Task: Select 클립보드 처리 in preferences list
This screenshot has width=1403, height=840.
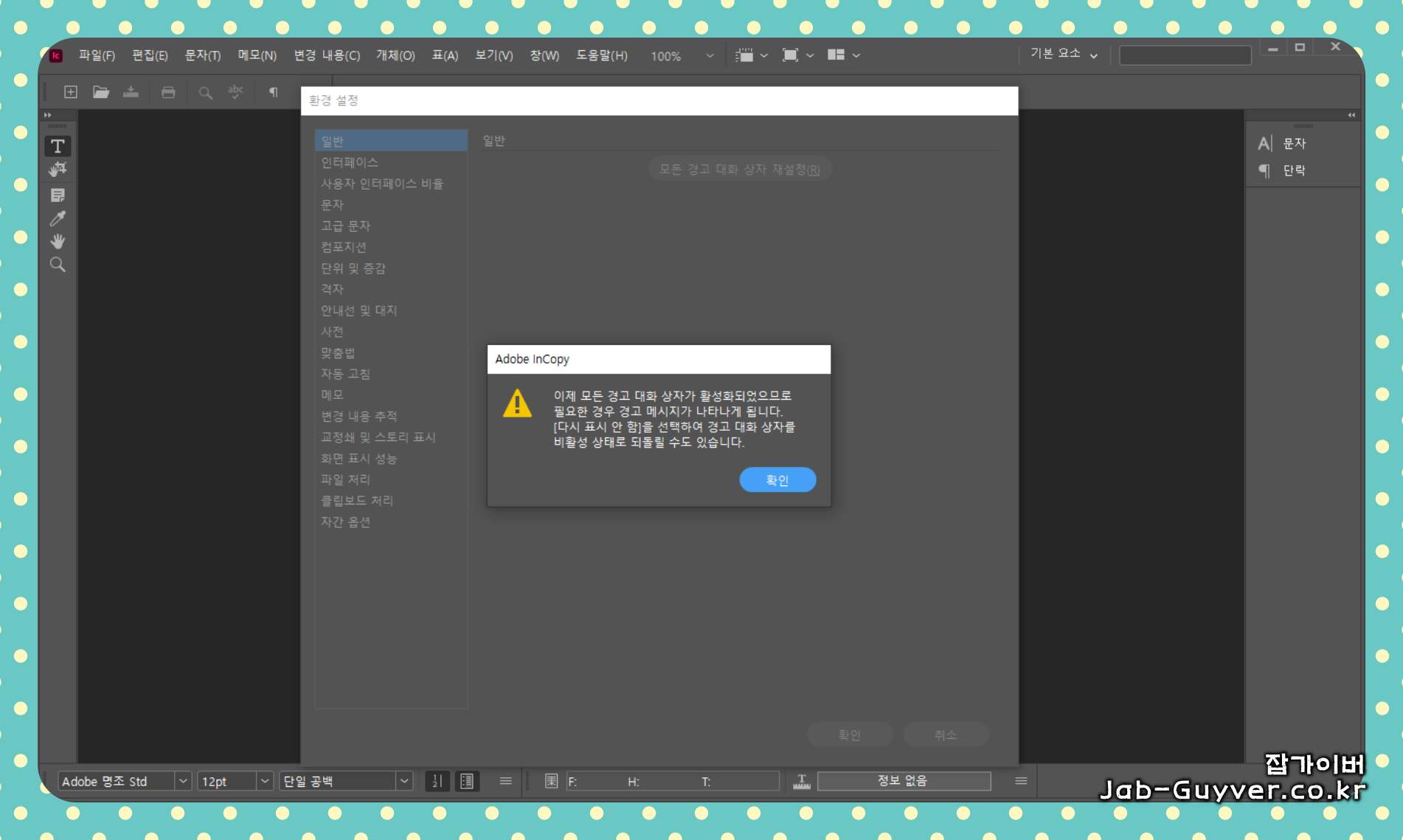Action: point(391,501)
